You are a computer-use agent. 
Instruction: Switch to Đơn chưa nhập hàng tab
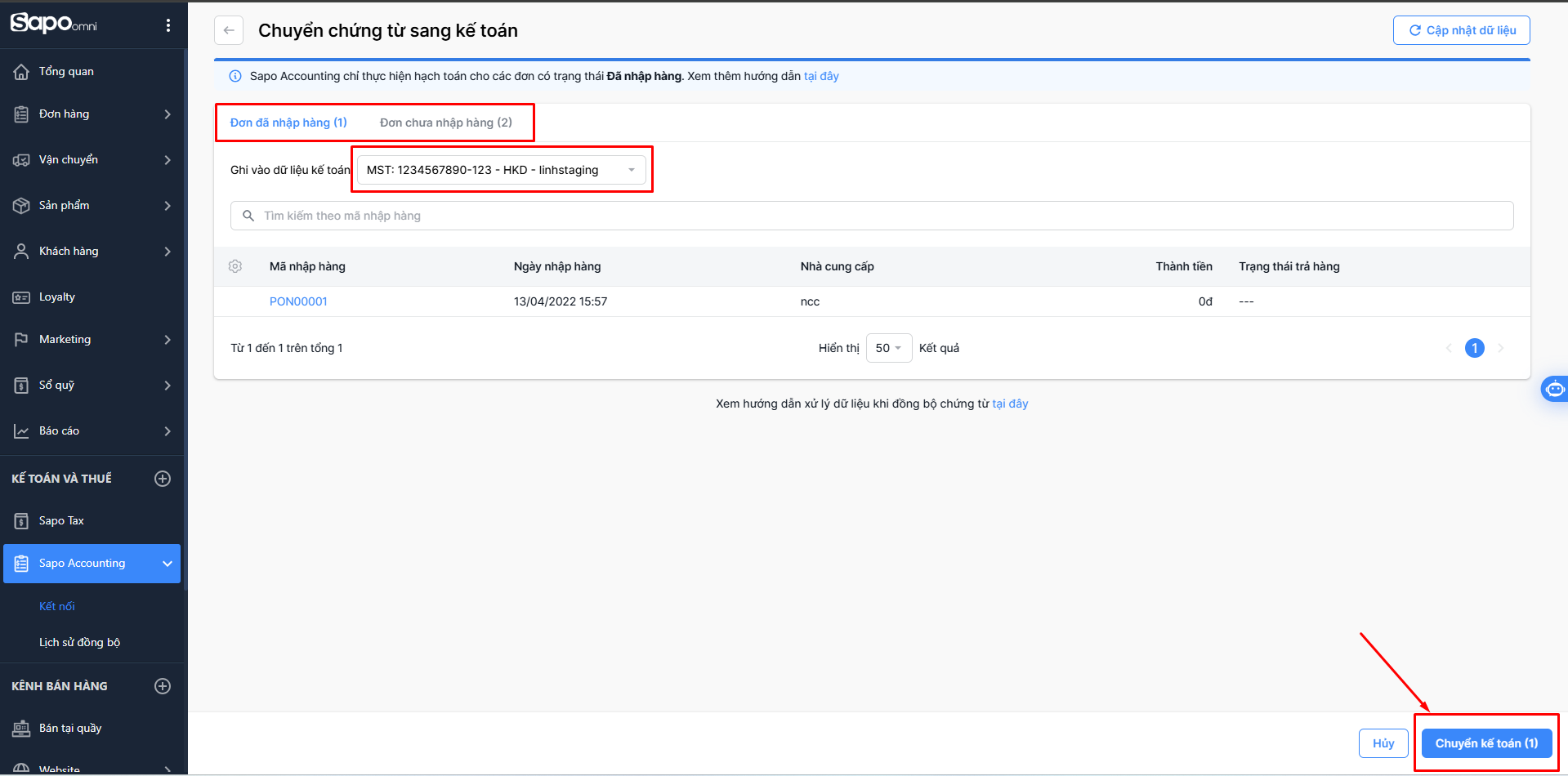click(x=445, y=123)
